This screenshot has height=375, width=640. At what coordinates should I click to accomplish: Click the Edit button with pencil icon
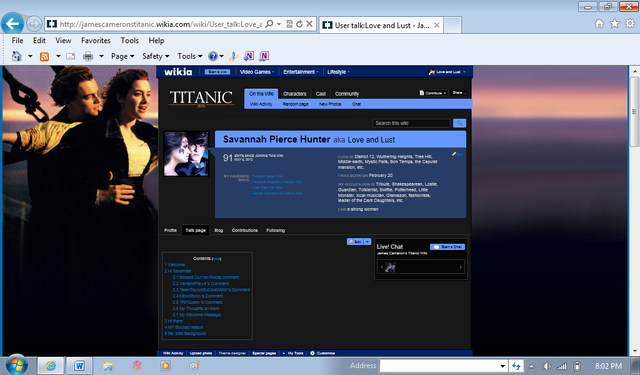point(355,242)
